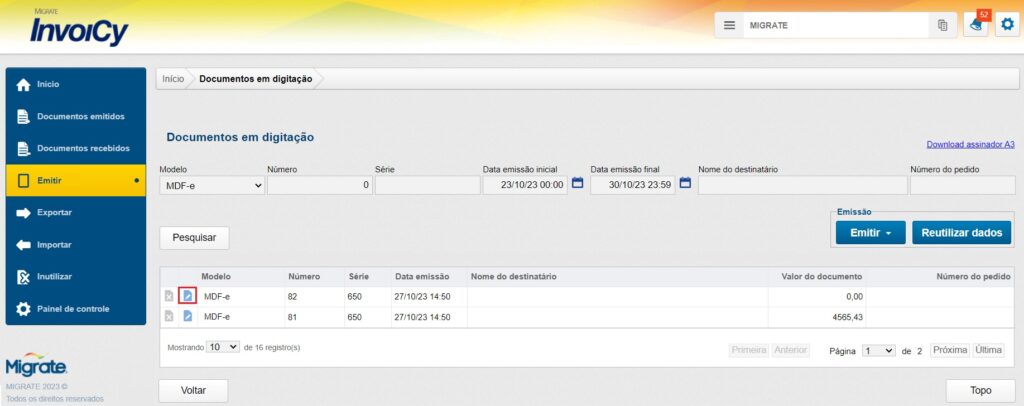The image size is (1024, 406).
Task: Click the delete icon for MDF-e number 81
Action: tap(169, 316)
